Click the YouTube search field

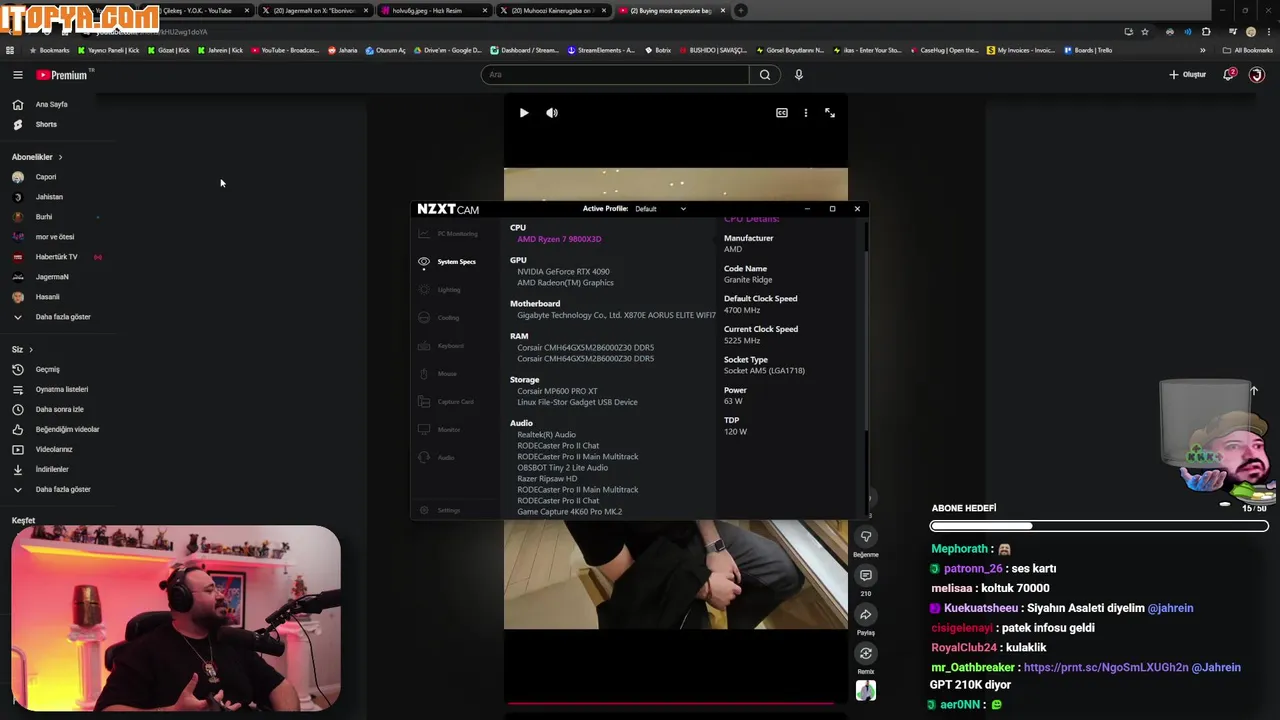615,75
